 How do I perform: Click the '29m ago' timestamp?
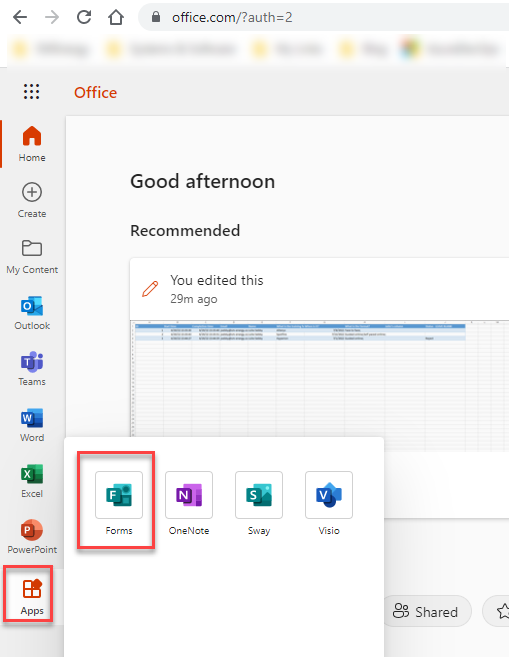point(194,299)
